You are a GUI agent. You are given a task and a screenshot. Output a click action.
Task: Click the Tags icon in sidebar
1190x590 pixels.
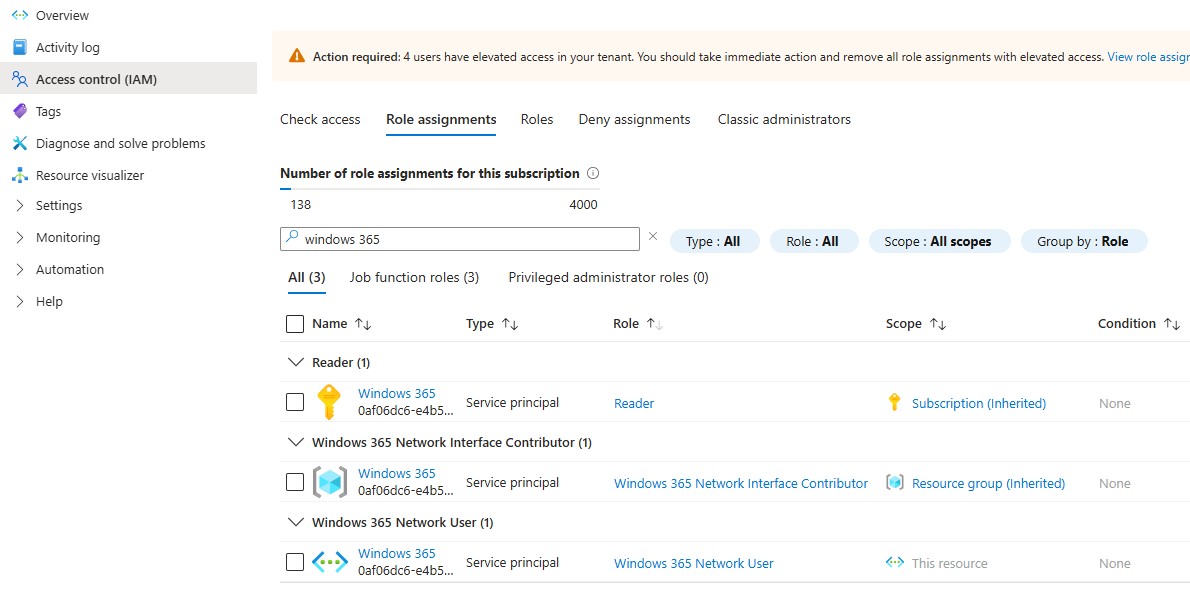(19, 111)
